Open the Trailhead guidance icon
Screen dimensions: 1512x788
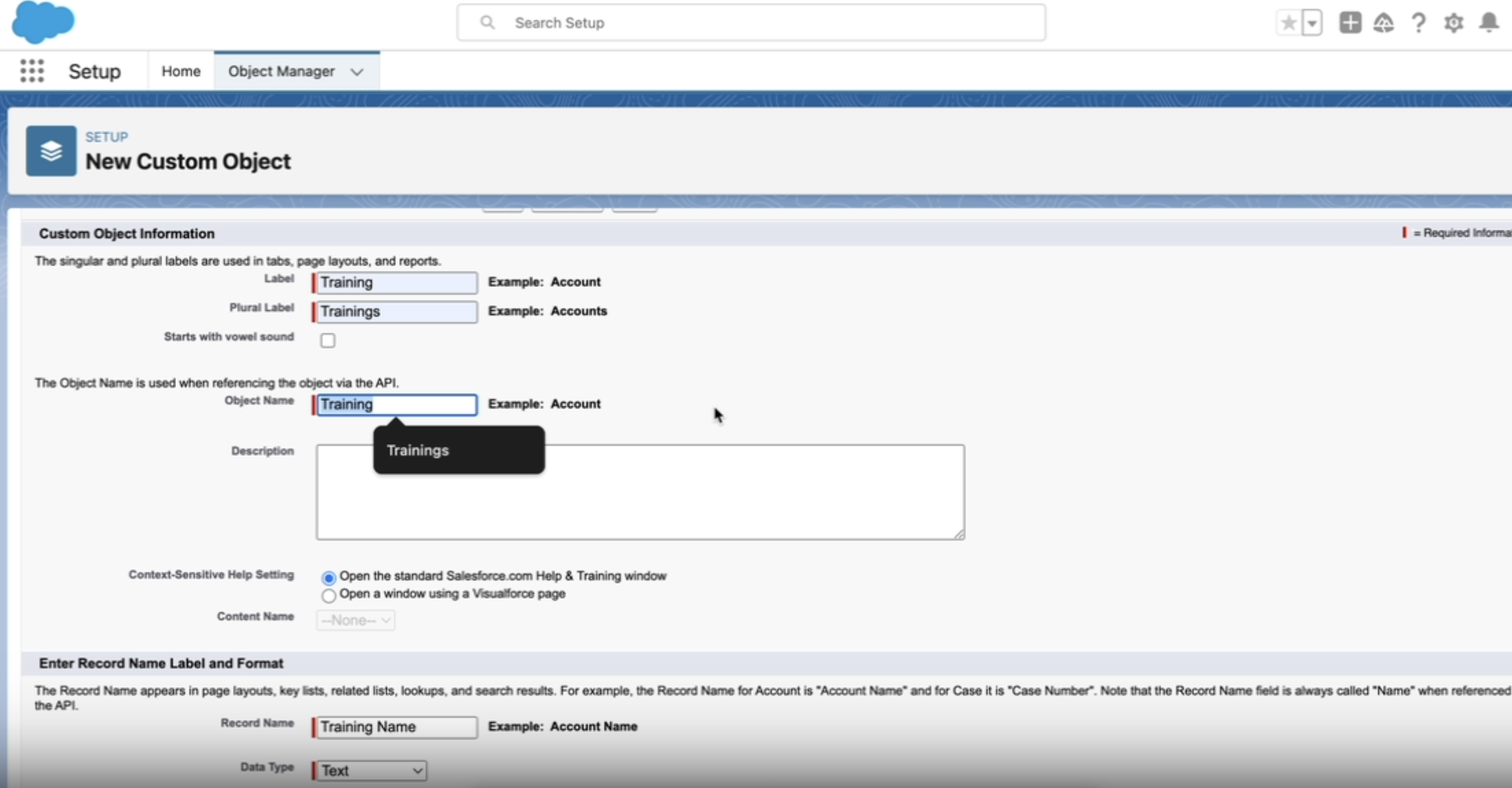click(x=1383, y=23)
